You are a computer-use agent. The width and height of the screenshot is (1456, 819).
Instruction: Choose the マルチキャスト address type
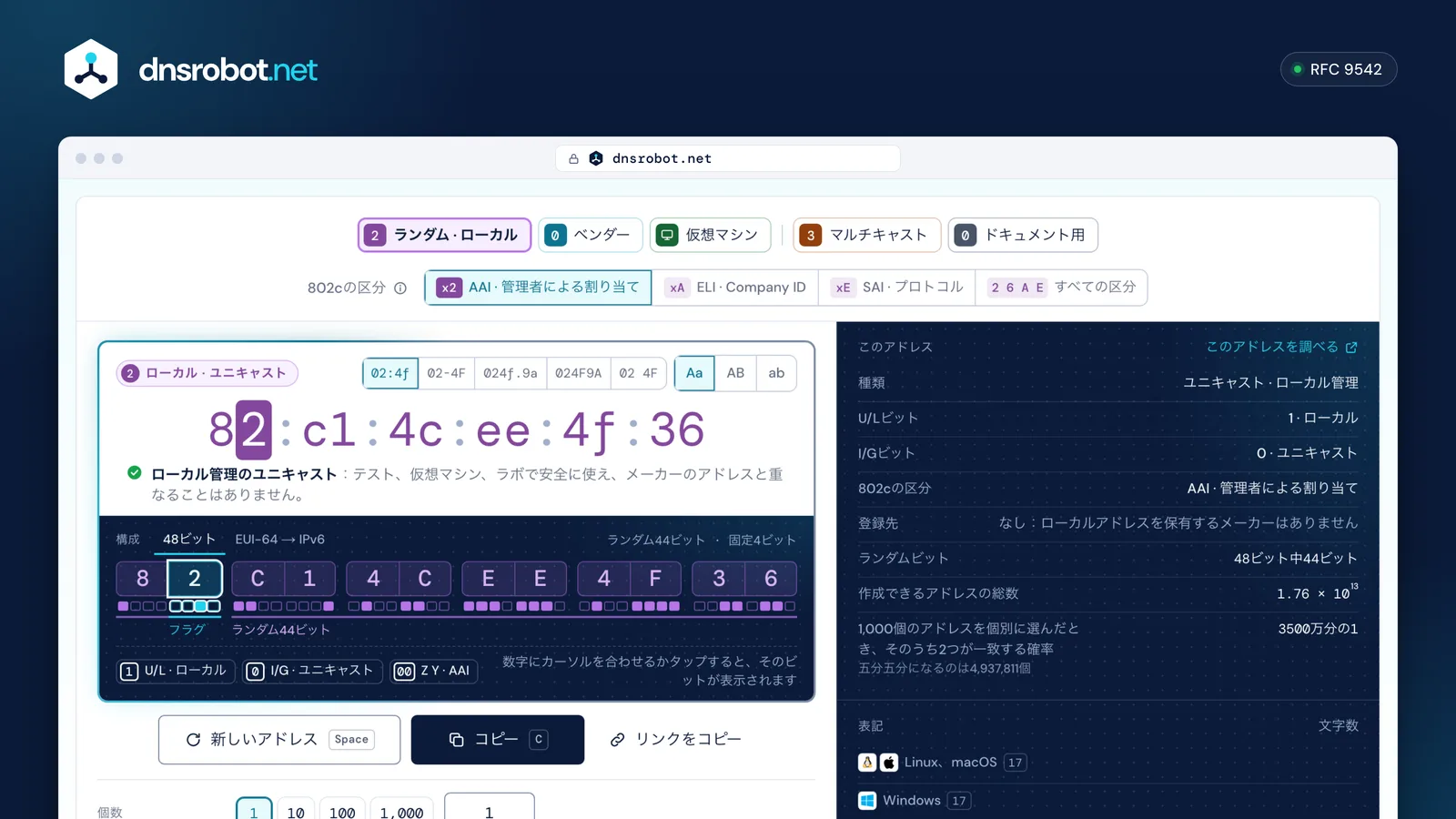pyautogui.click(x=866, y=235)
